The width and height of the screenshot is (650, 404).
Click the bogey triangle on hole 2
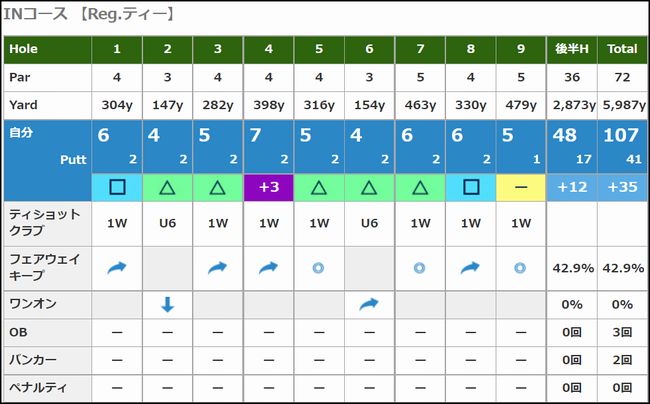point(168,186)
